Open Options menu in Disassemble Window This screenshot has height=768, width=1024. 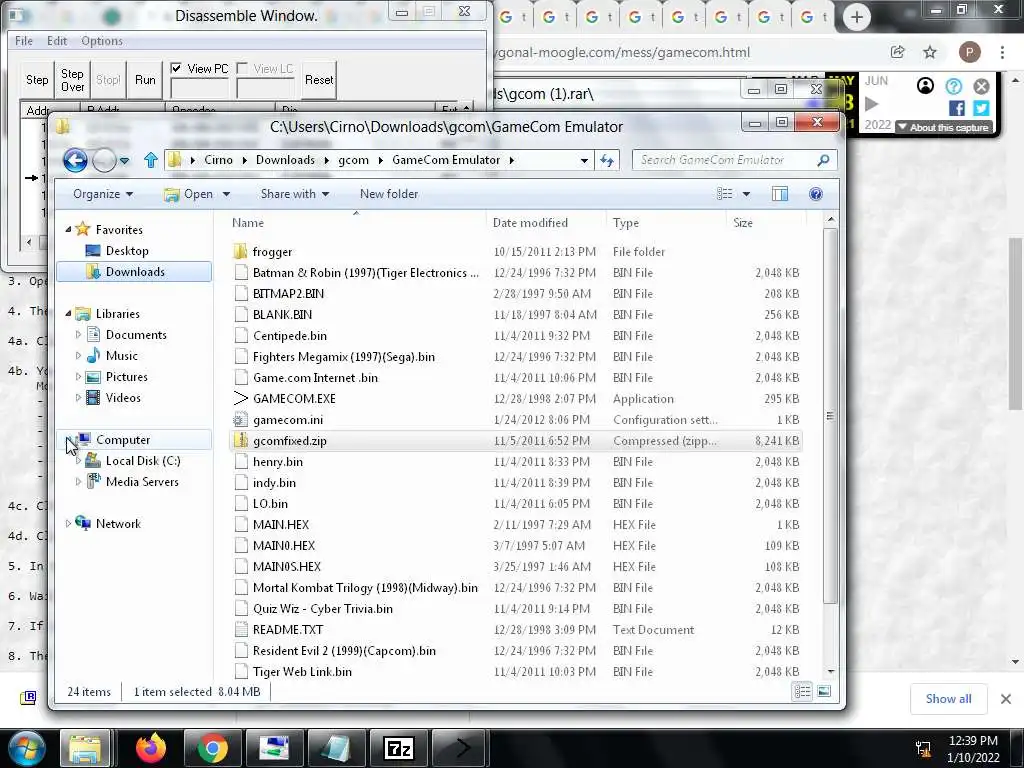102,40
